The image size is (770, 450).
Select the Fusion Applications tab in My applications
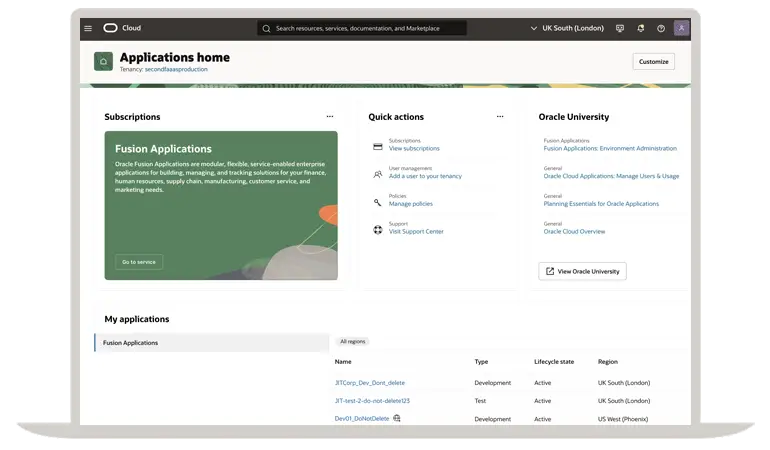coord(212,343)
